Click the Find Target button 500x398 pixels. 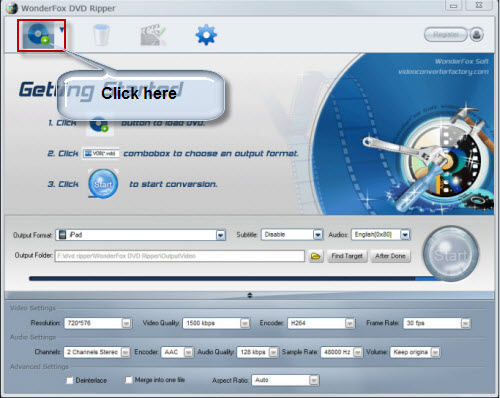click(347, 256)
